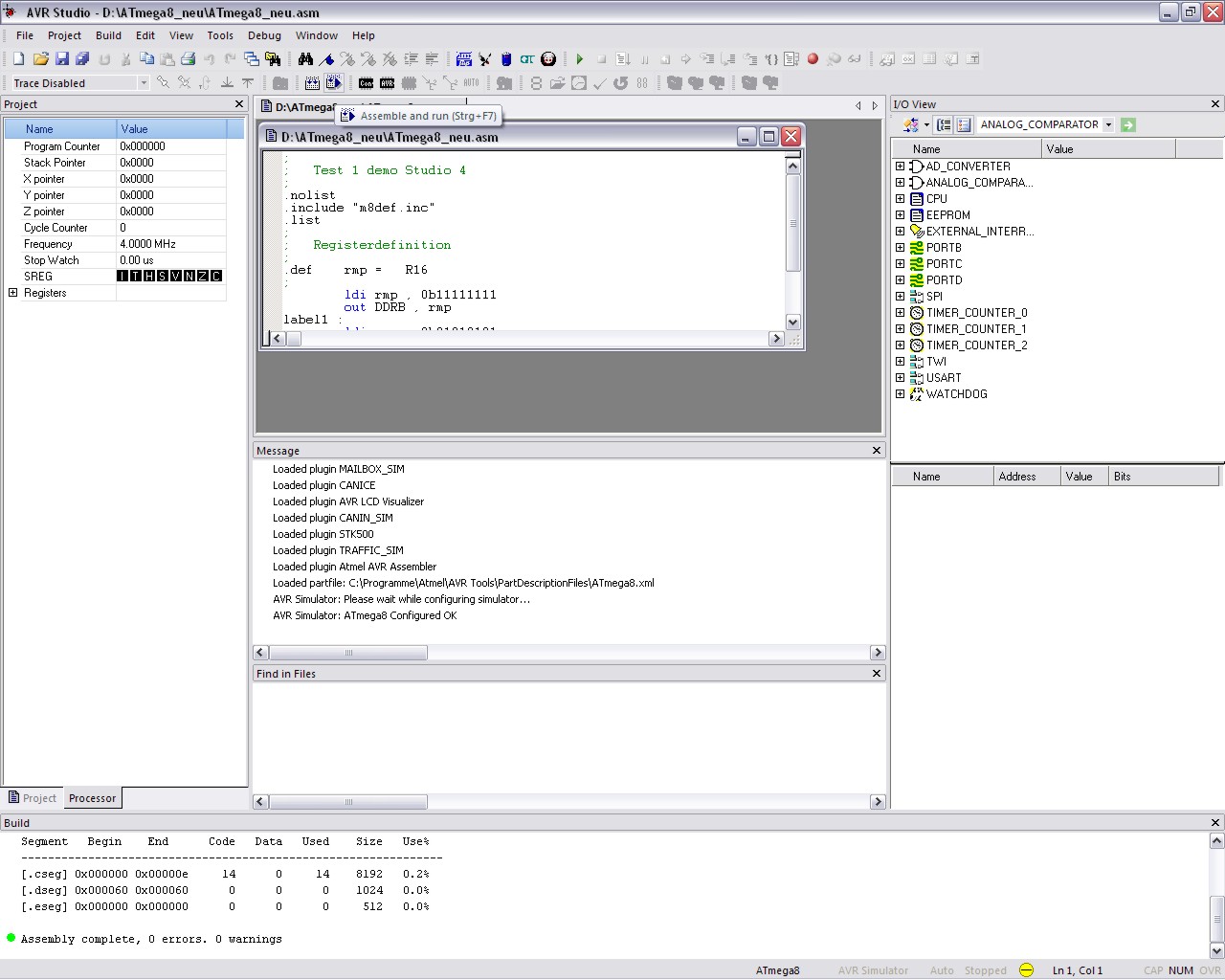Click the I/O View filter icon with colored arrows
The width and height of the screenshot is (1225, 980).
[x=911, y=124]
